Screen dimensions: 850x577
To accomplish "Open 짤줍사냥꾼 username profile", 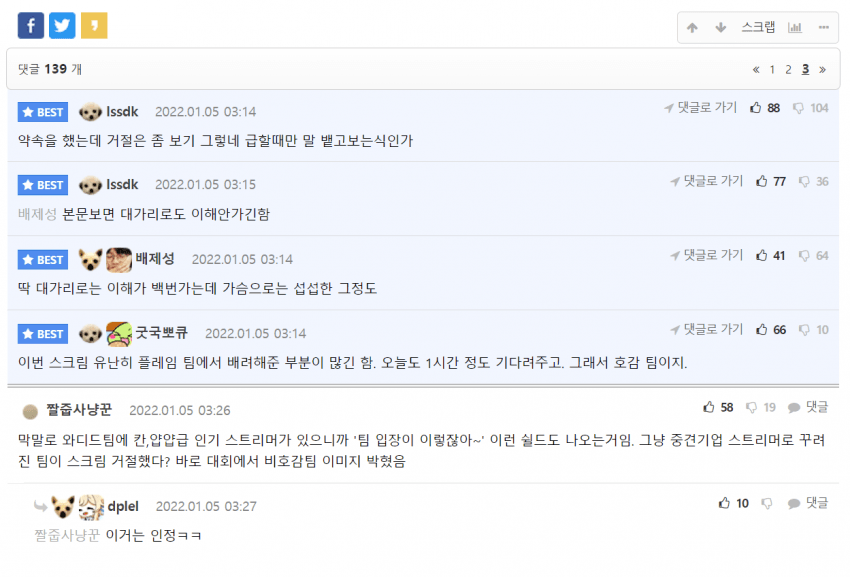I will 79,409.
